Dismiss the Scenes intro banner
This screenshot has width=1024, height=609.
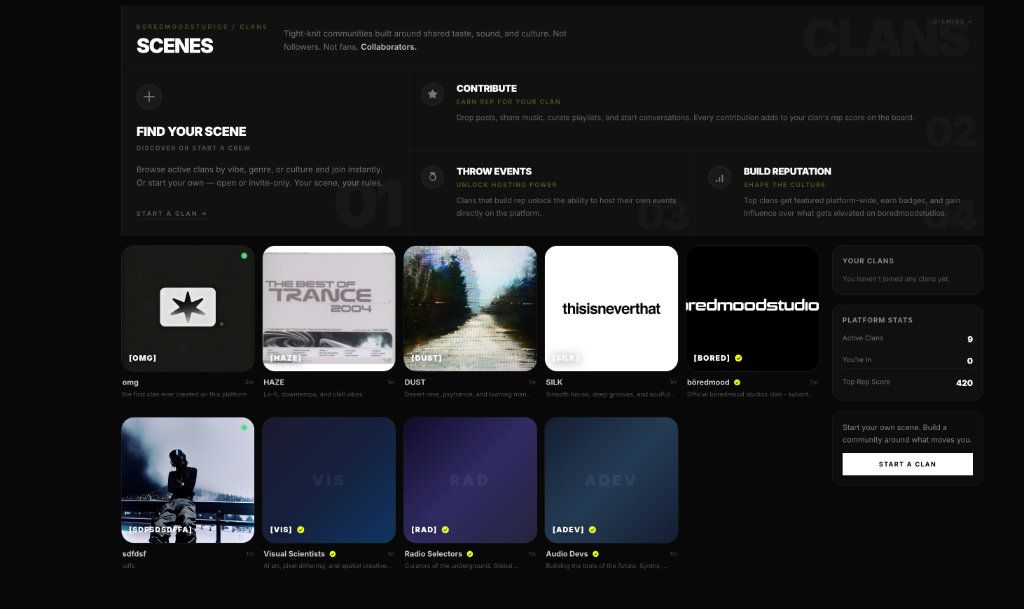951,21
